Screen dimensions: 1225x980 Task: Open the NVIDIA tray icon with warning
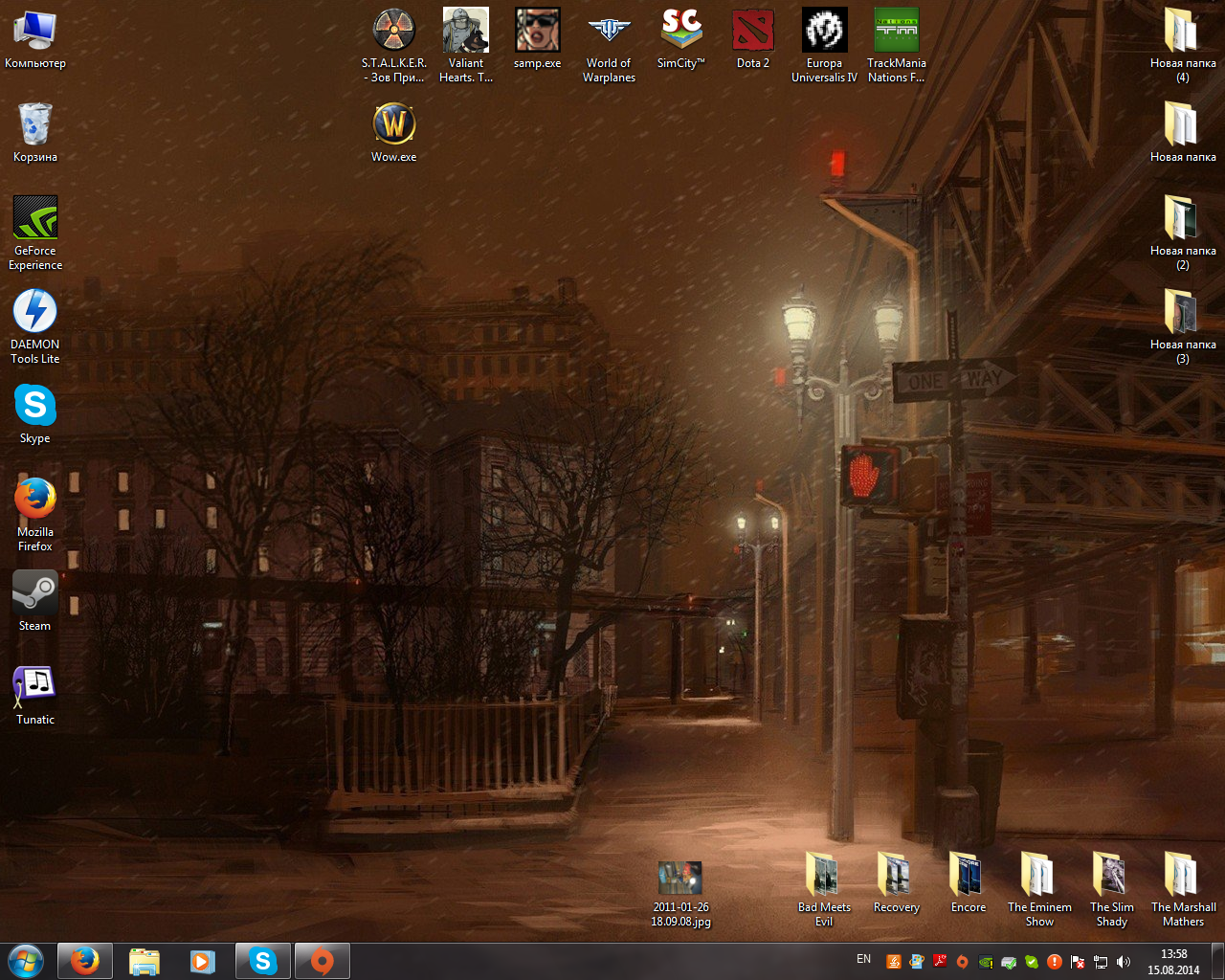tap(986, 962)
